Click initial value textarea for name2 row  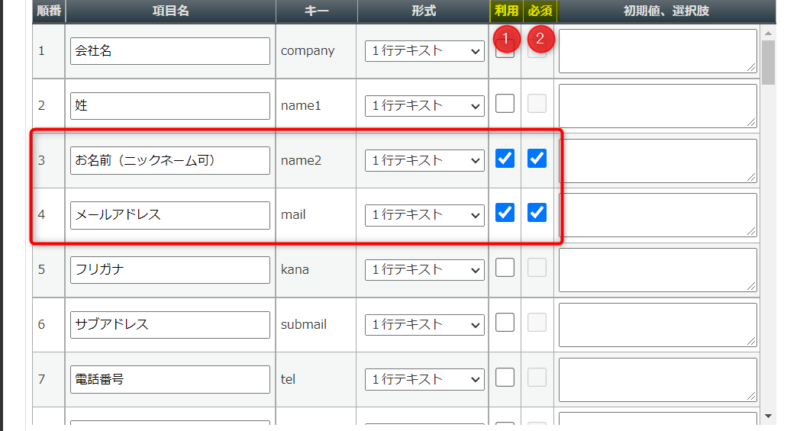[658, 161]
